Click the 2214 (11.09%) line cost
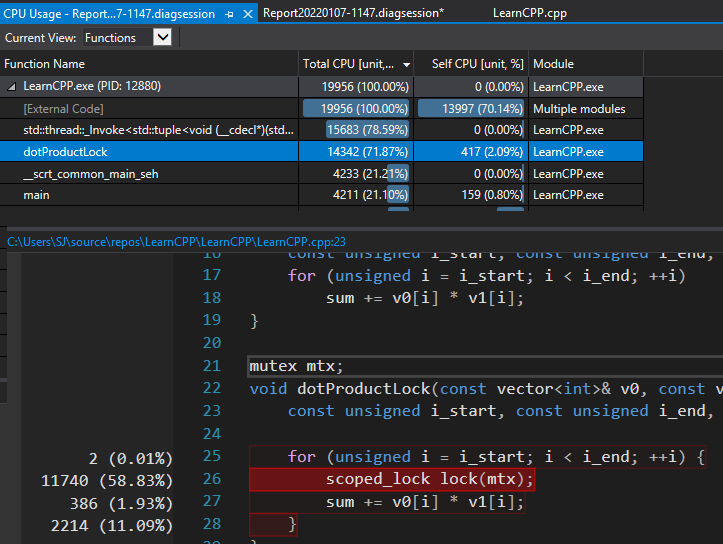The image size is (723, 544). click(x=112, y=525)
